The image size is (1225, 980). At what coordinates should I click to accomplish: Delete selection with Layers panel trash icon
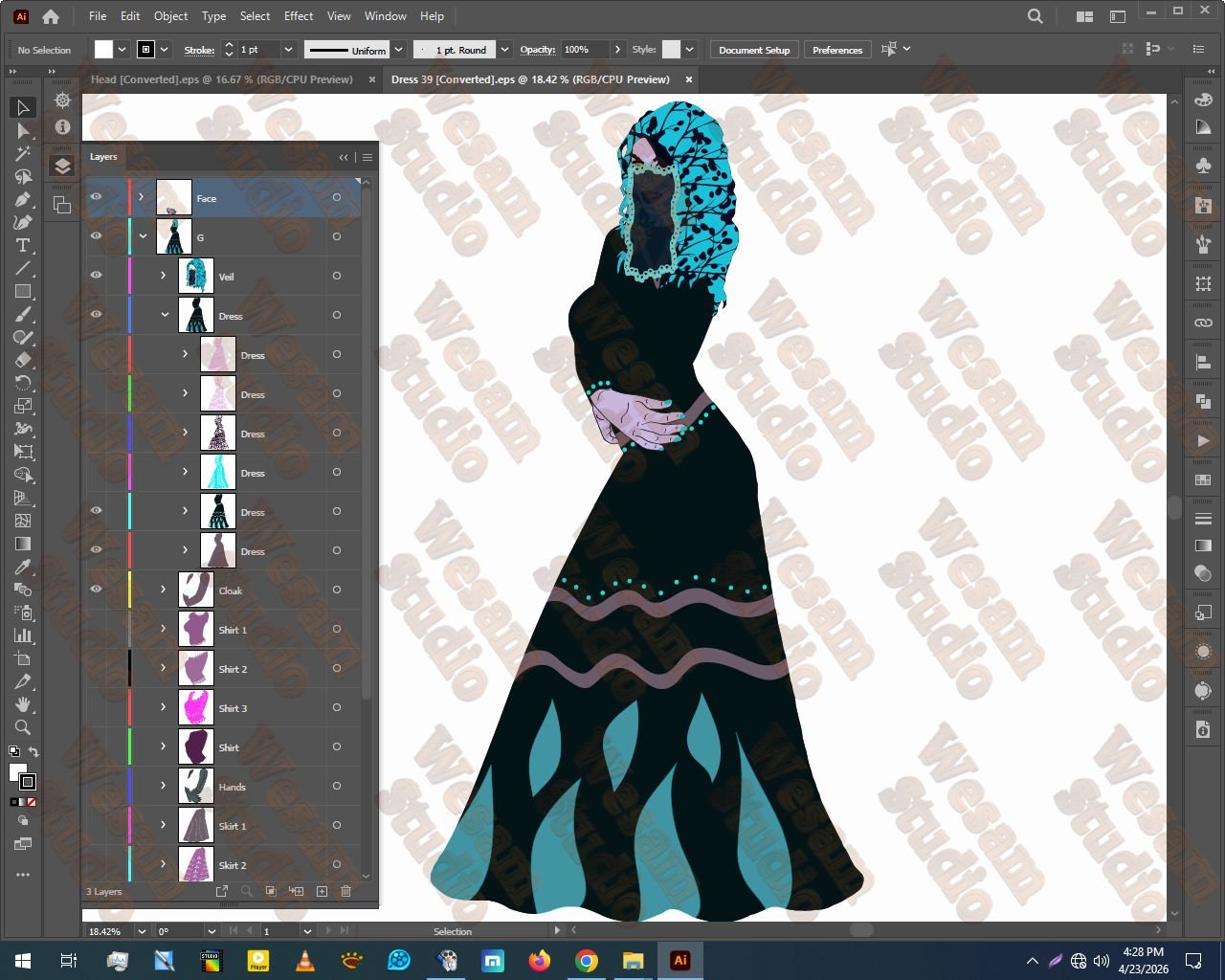(346, 891)
